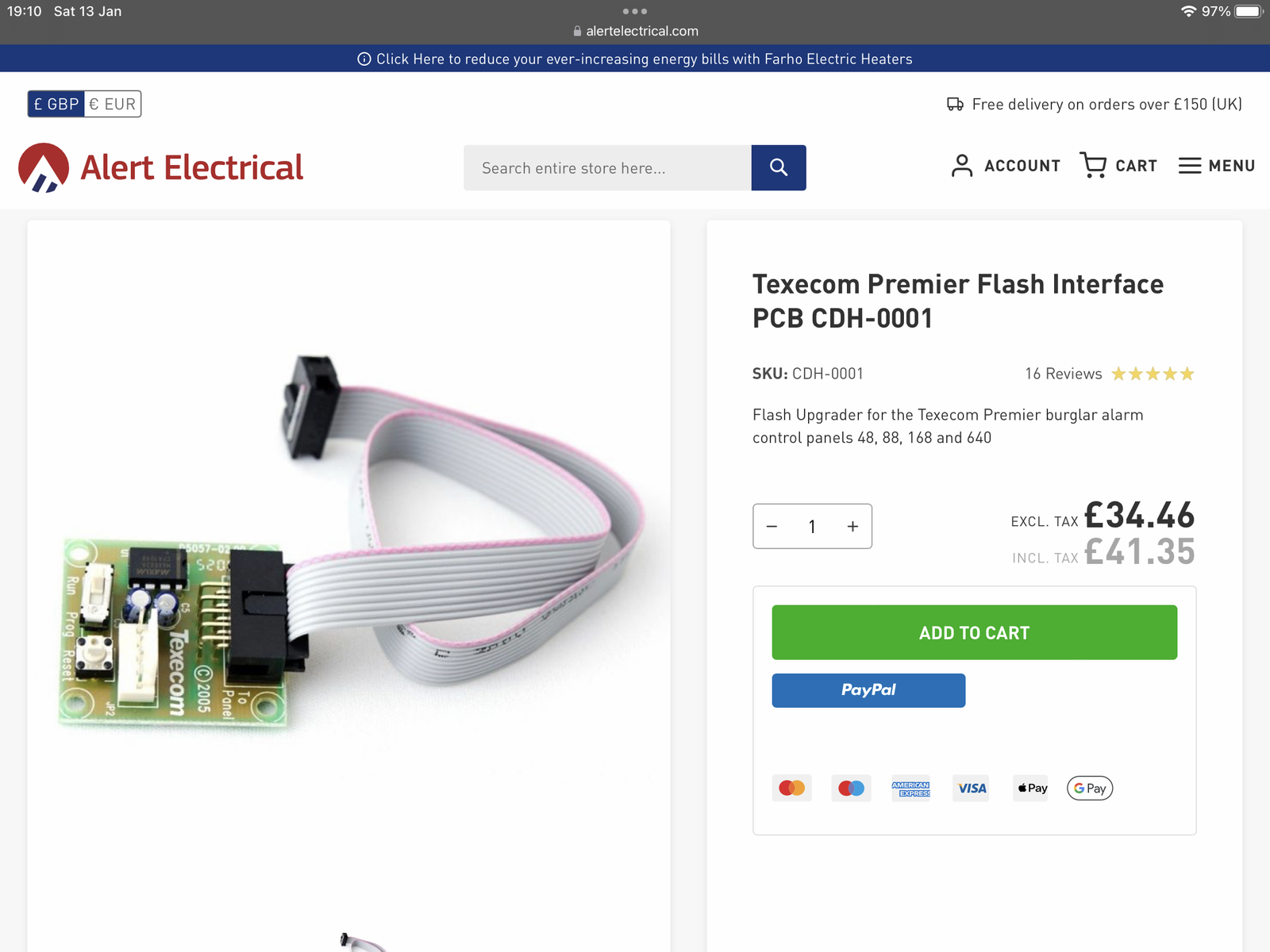Select the Google Pay icon
Image resolution: width=1270 pixels, height=952 pixels.
tap(1090, 788)
